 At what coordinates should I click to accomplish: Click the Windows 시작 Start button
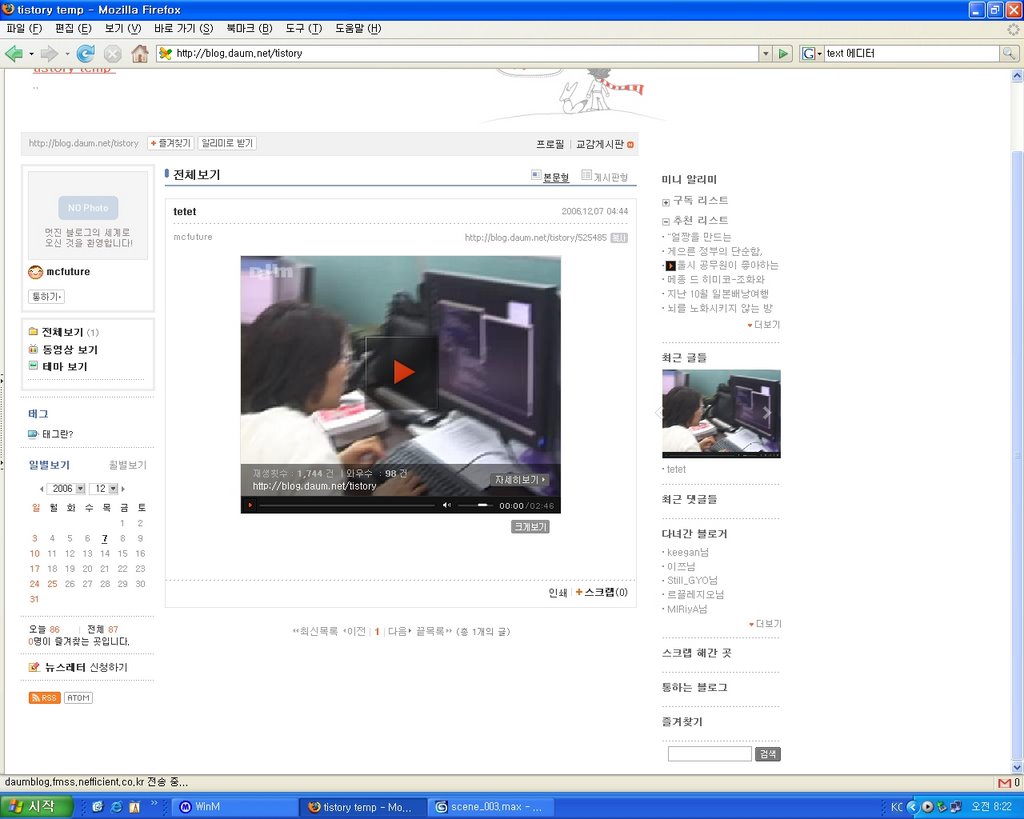(36, 807)
